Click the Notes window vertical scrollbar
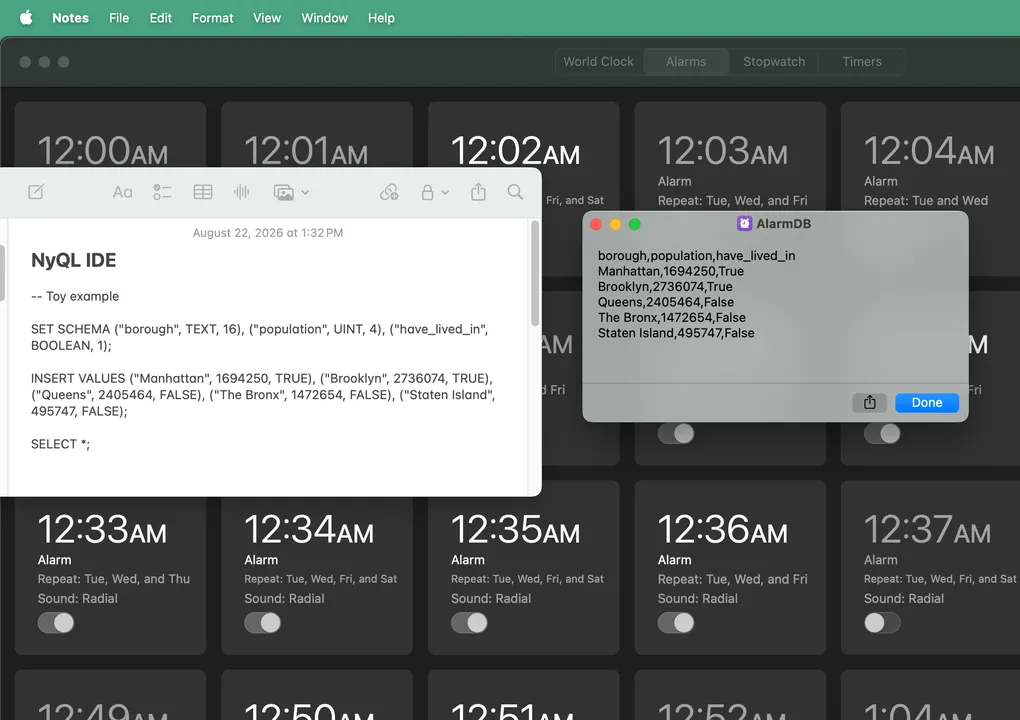This screenshot has height=720, width=1020. click(x=535, y=273)
